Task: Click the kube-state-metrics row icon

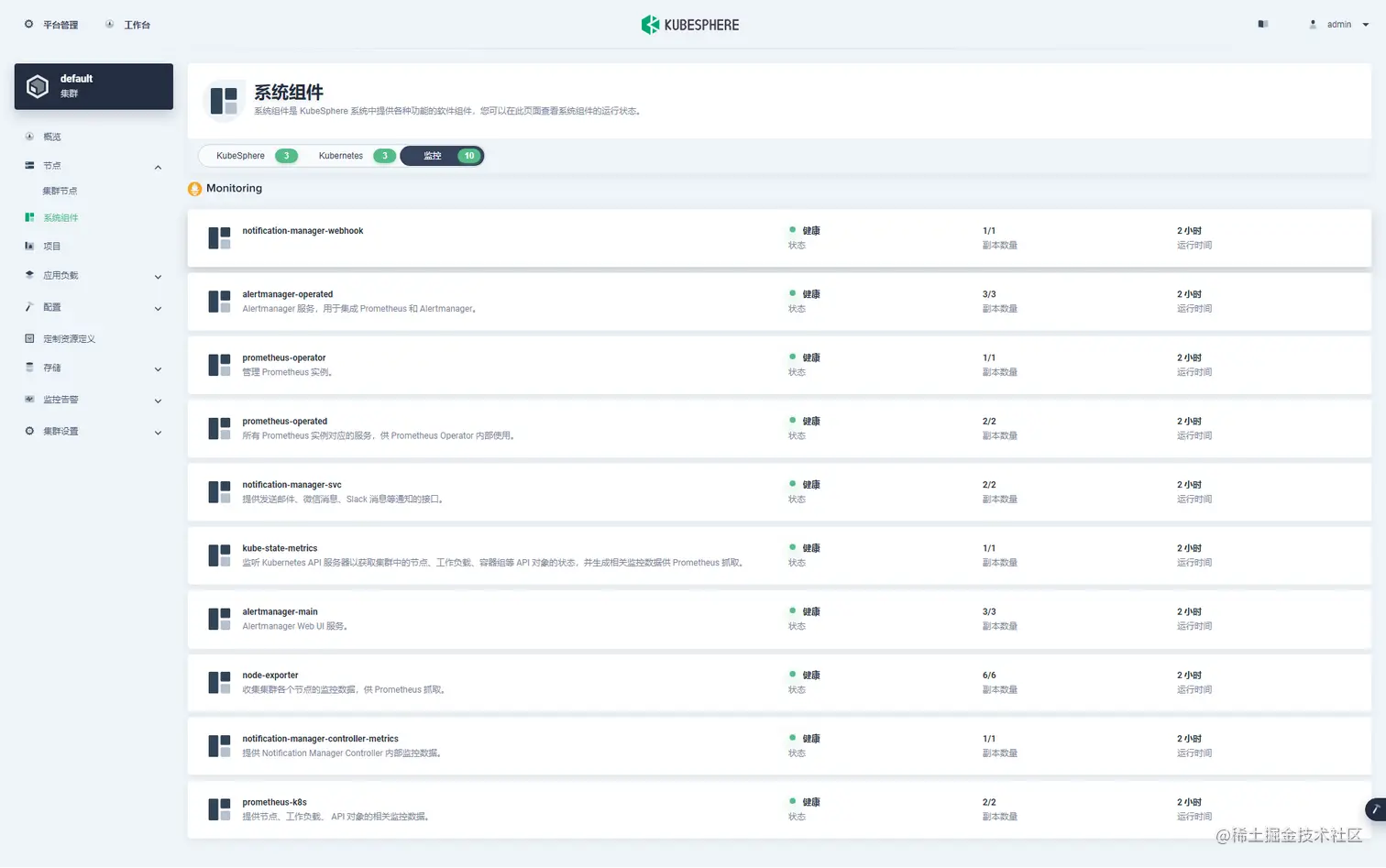Action: coord(219,555)
